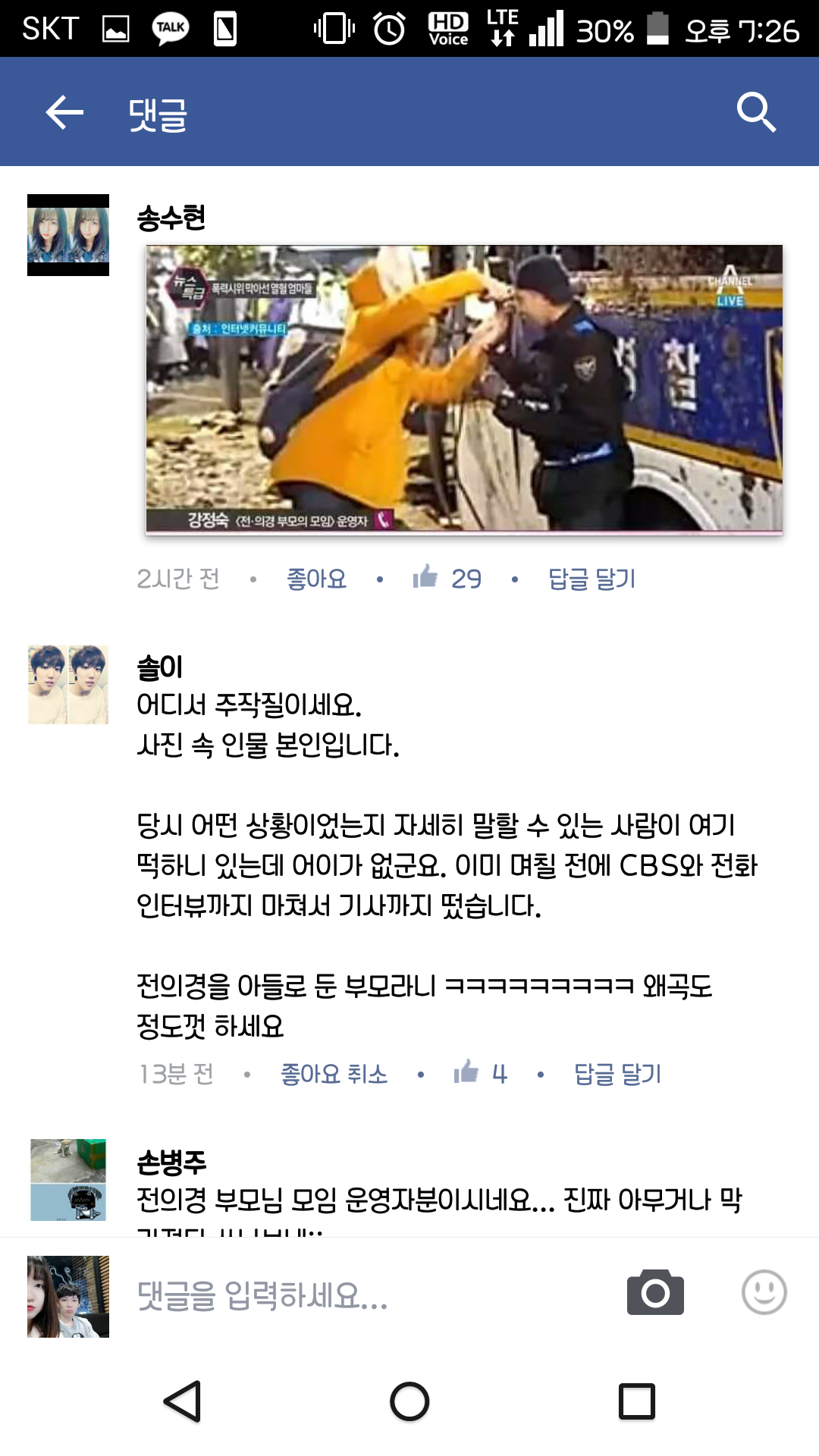Open 송수현's profile picture
Screen dimensions: 819x1456
tap(68, 235)
